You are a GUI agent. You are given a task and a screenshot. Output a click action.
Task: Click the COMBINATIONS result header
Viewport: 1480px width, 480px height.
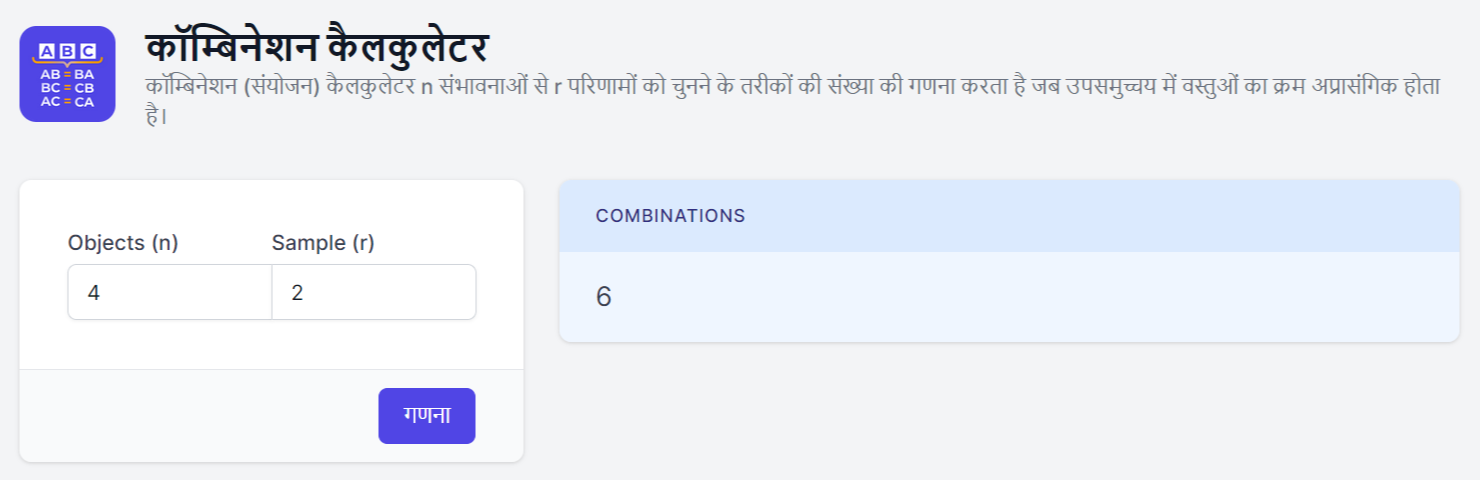[670, 216]
